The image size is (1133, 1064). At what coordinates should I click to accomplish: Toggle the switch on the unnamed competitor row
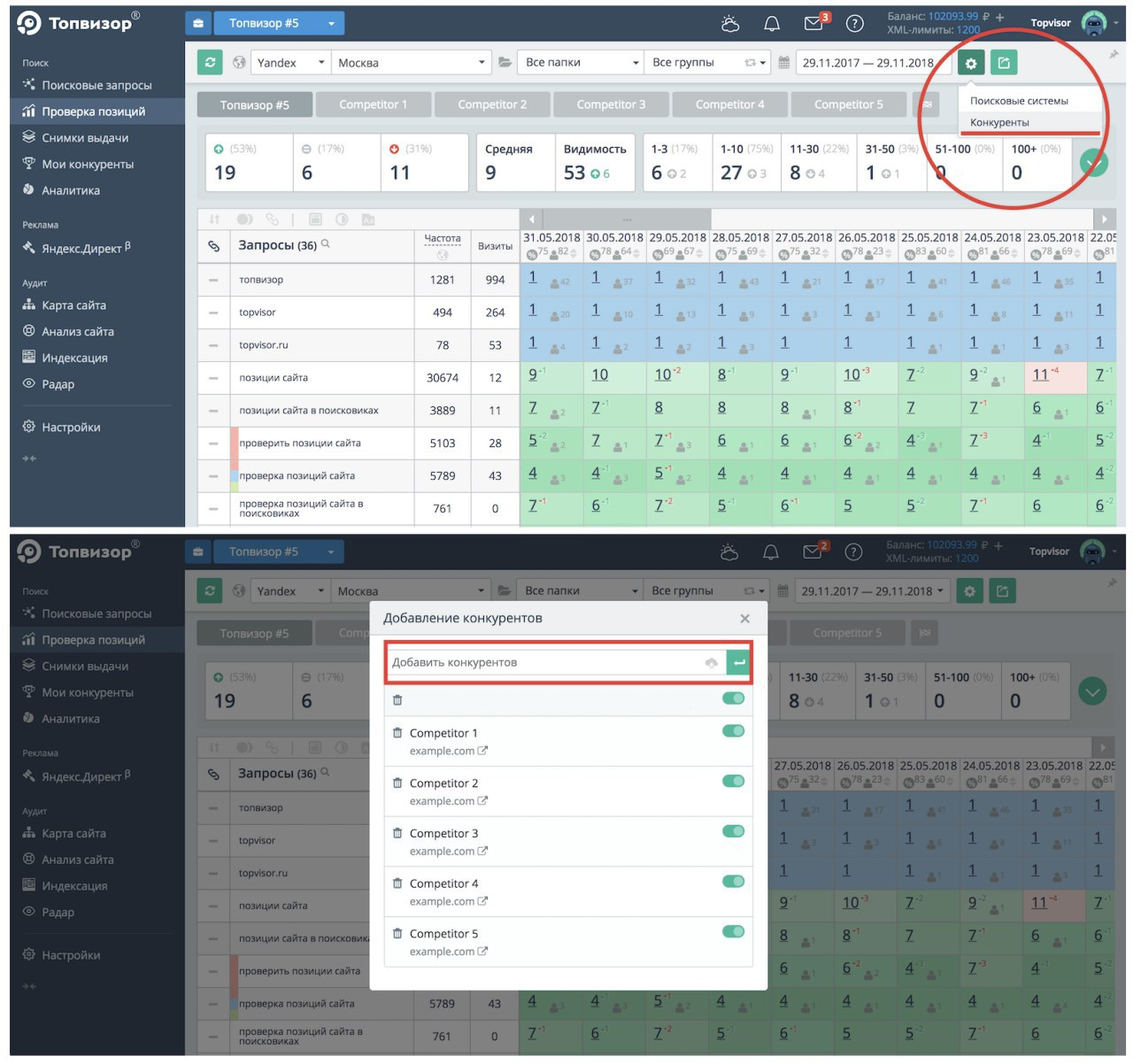(x=733, y=698)
